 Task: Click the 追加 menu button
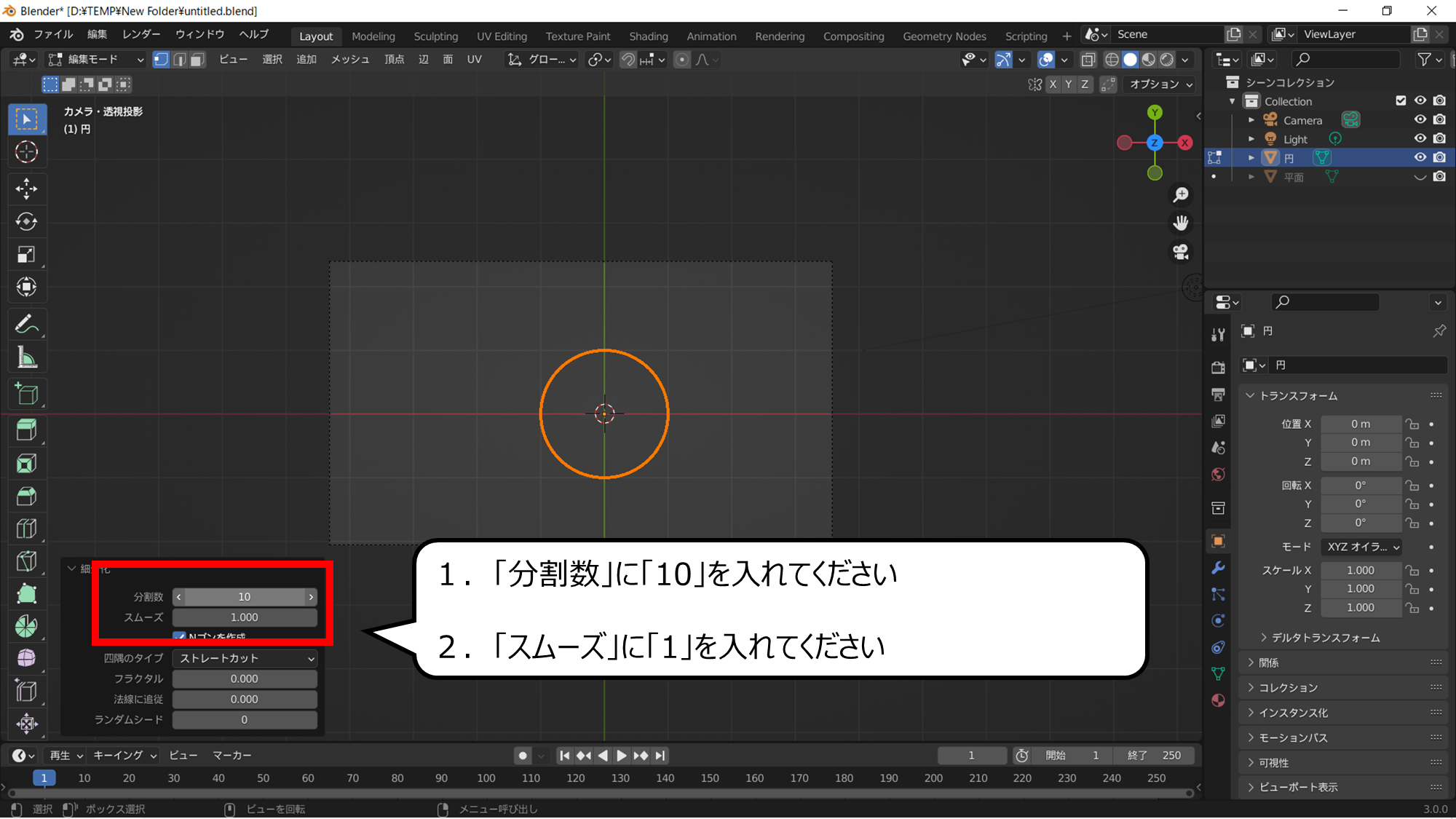coord(306,60)
